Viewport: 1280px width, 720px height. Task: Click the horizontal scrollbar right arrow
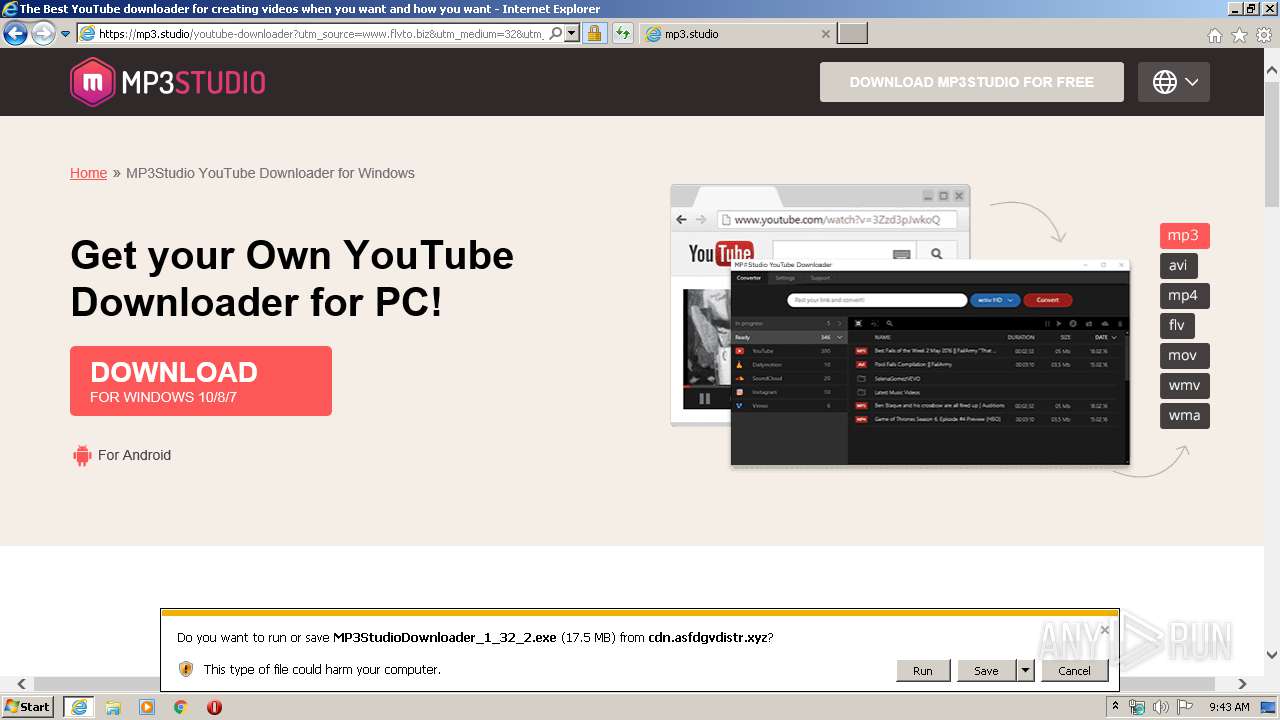[1242, 684]
